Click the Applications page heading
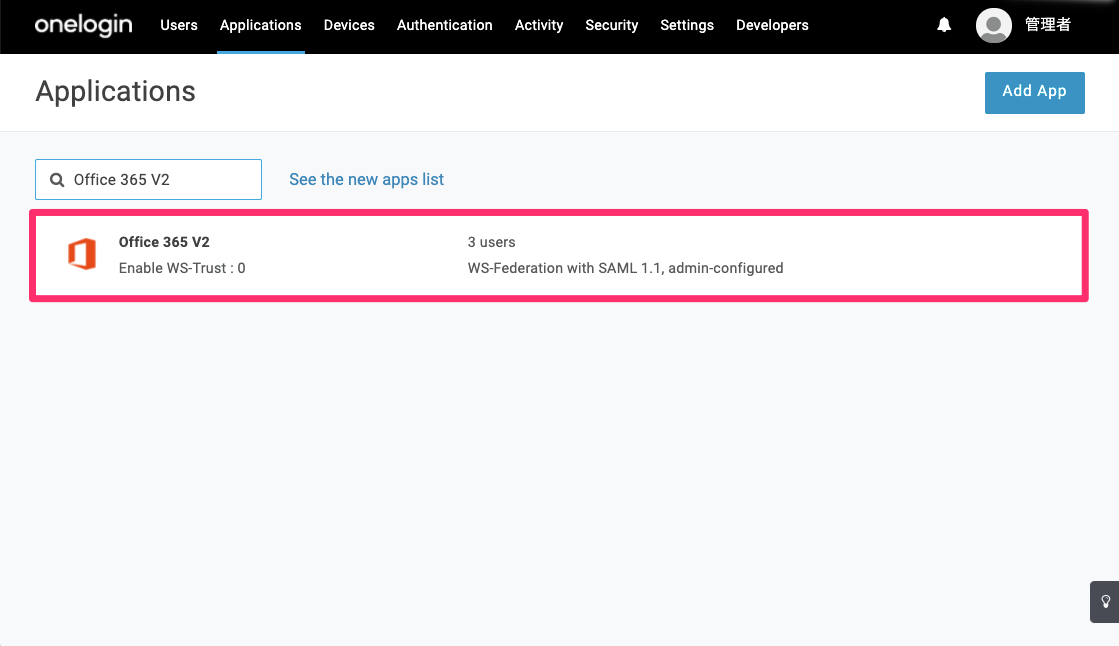Image resolution: width=1119 pixels, height=646 pixels. 115,91
